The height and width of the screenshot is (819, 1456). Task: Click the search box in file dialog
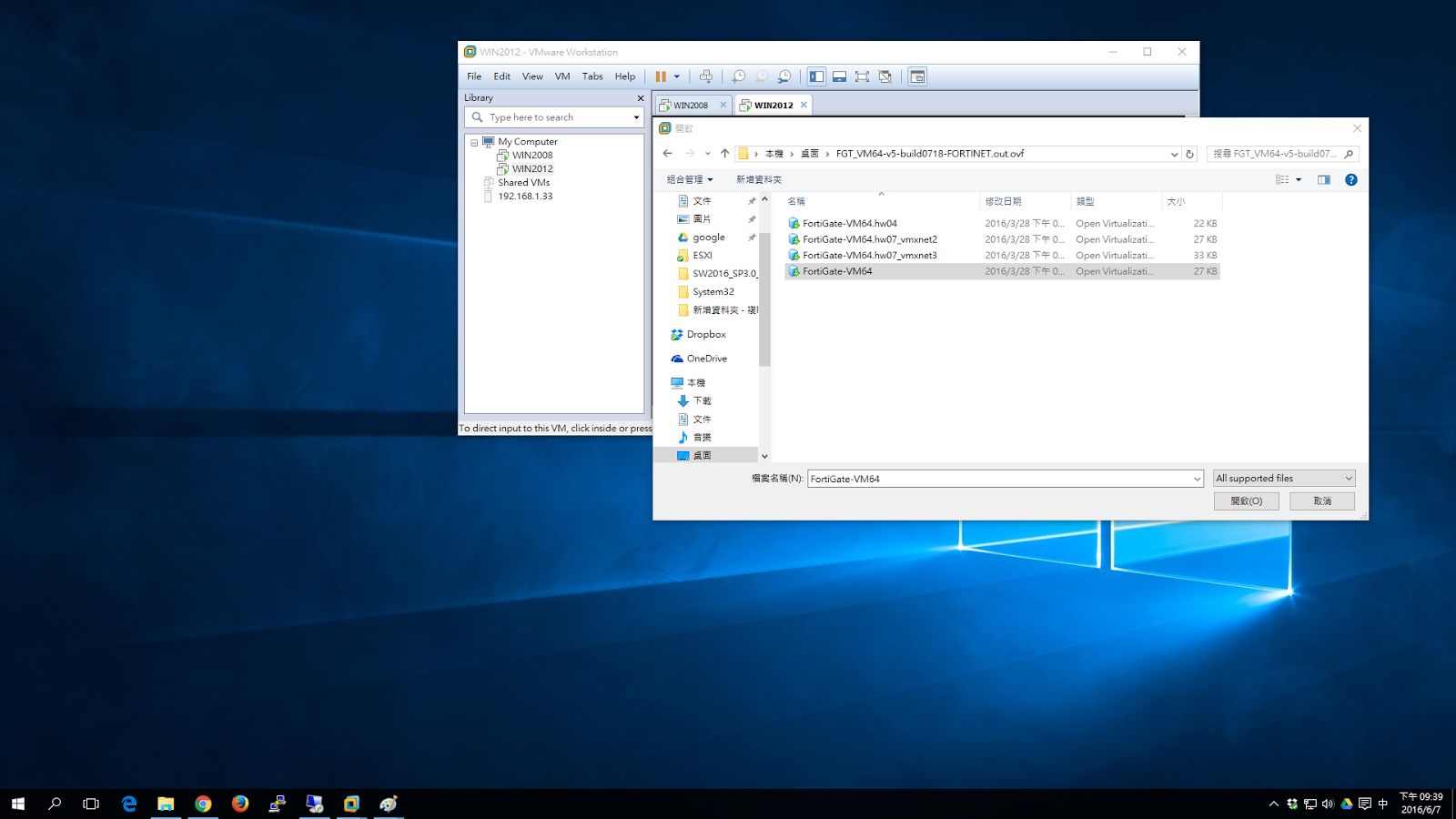click(x=1282, y=154)
